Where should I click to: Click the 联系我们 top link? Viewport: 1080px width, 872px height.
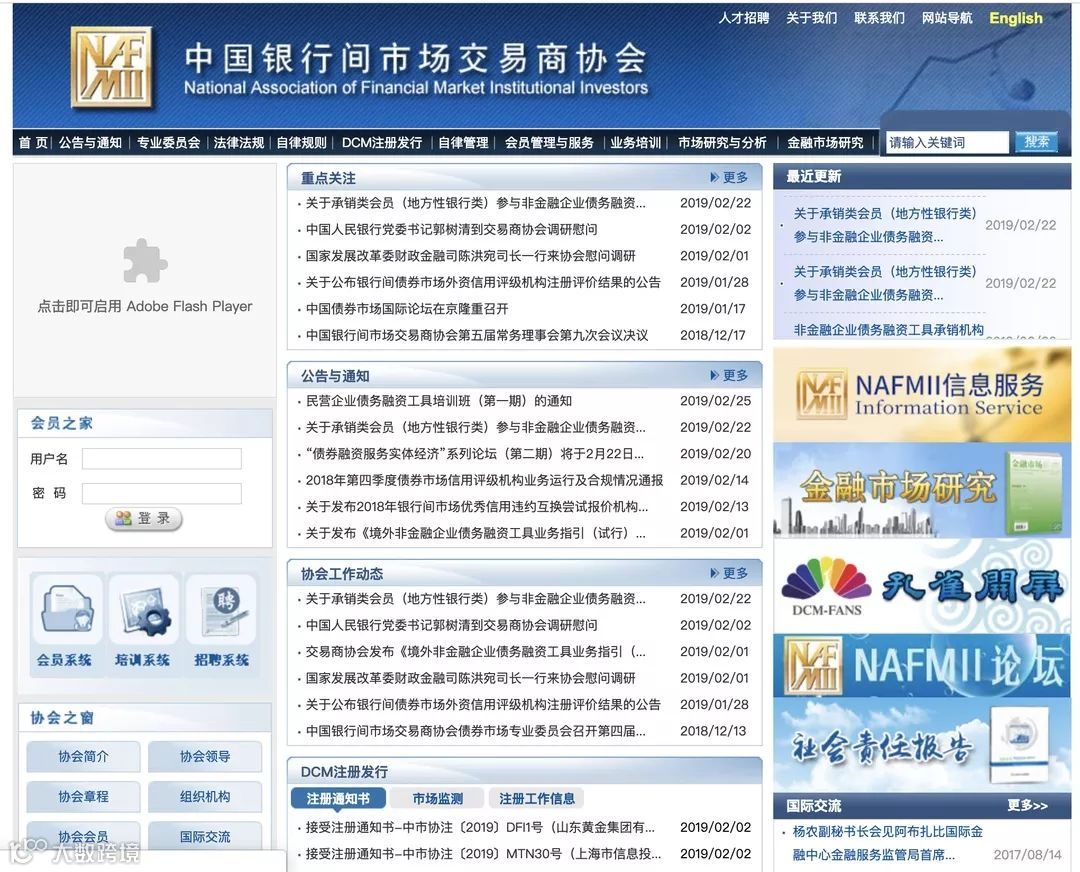coord(880,18)
